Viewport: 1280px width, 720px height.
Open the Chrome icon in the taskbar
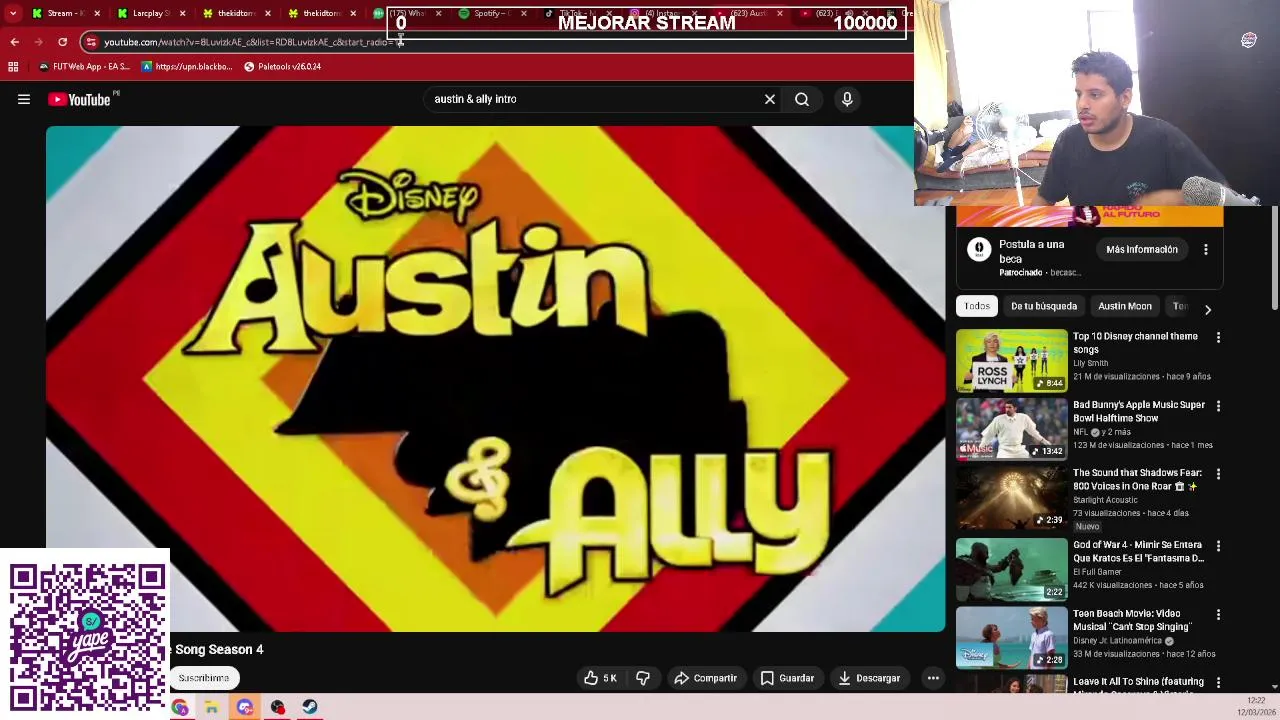tap(180, 708)
